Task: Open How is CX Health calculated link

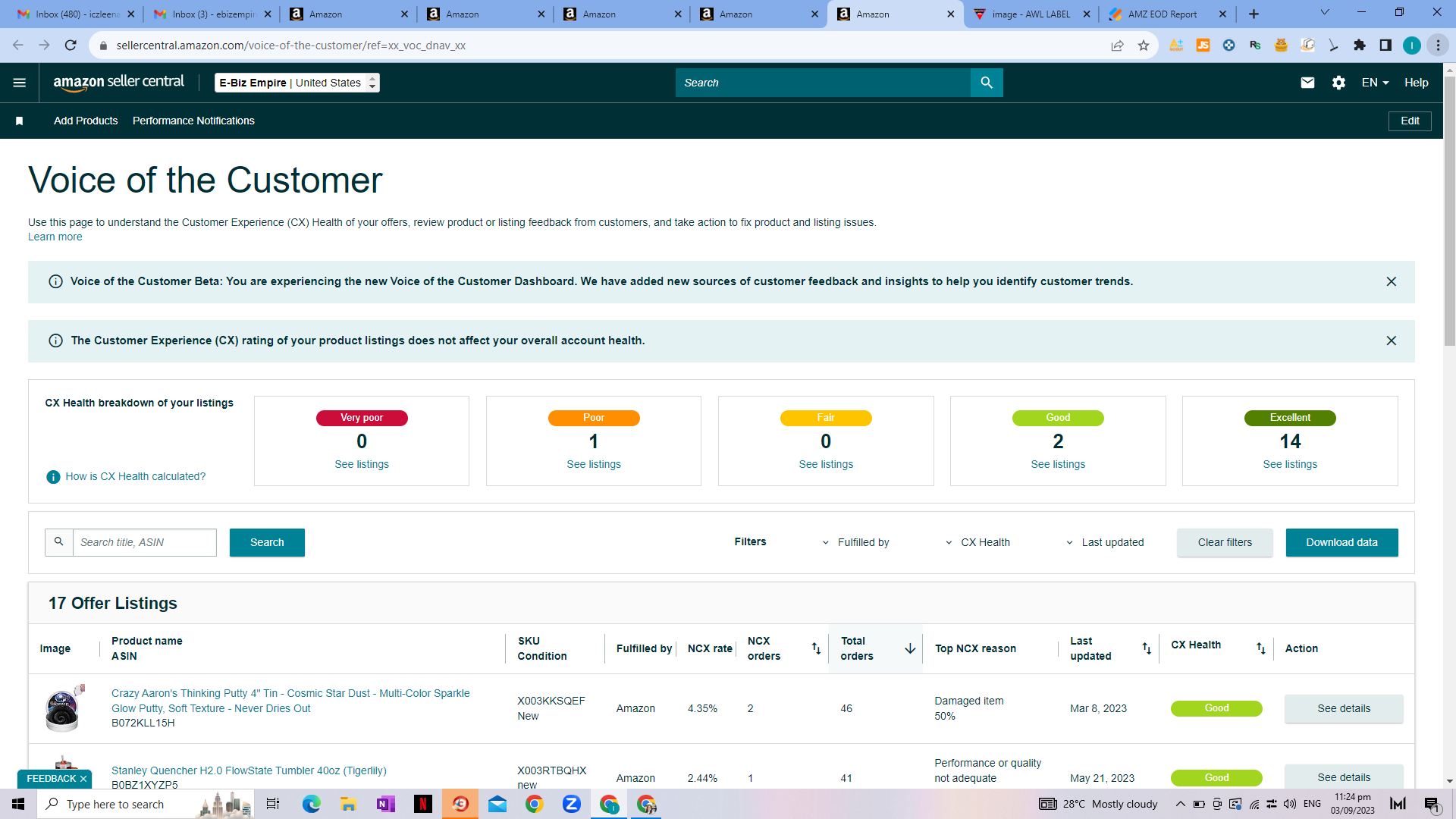Action: coord(135,476)
